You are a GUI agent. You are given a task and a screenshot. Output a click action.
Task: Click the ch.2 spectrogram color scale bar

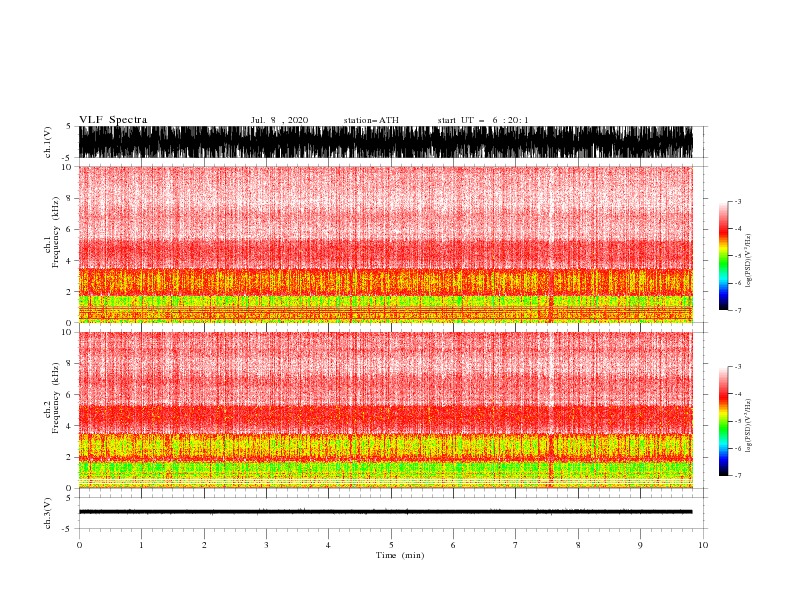[724, 421]
